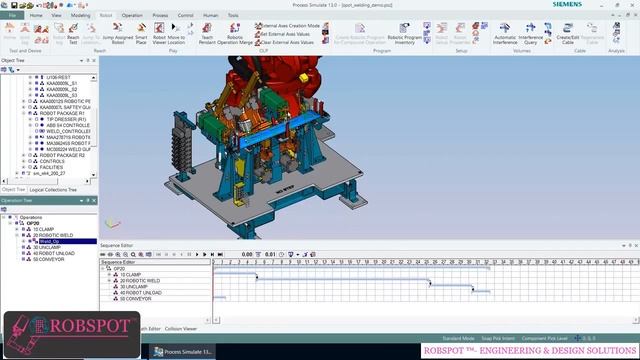Click Set External Axes Values
The image size is (640, 360).
282,34
